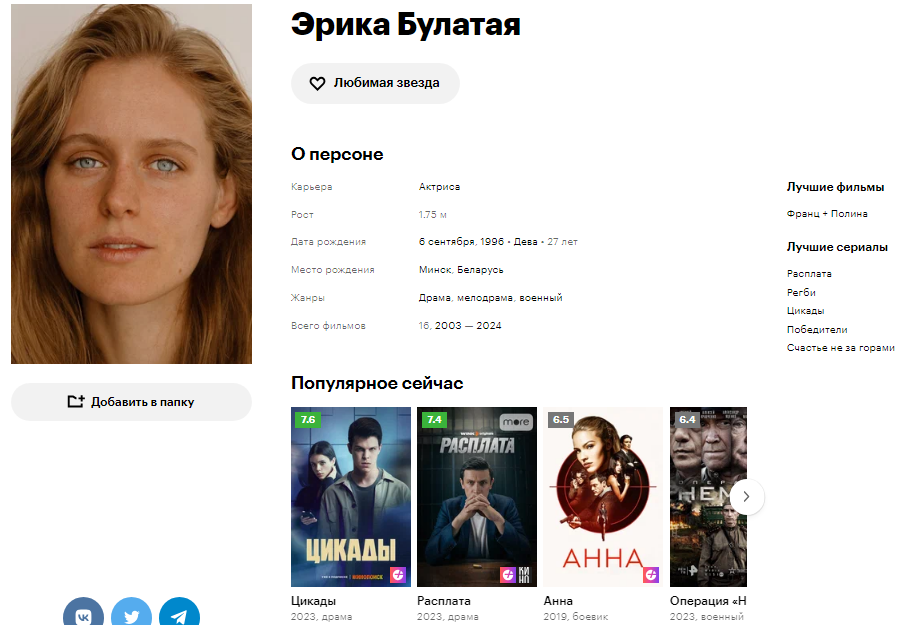Open the Анна movie poster

coord(603,497)
